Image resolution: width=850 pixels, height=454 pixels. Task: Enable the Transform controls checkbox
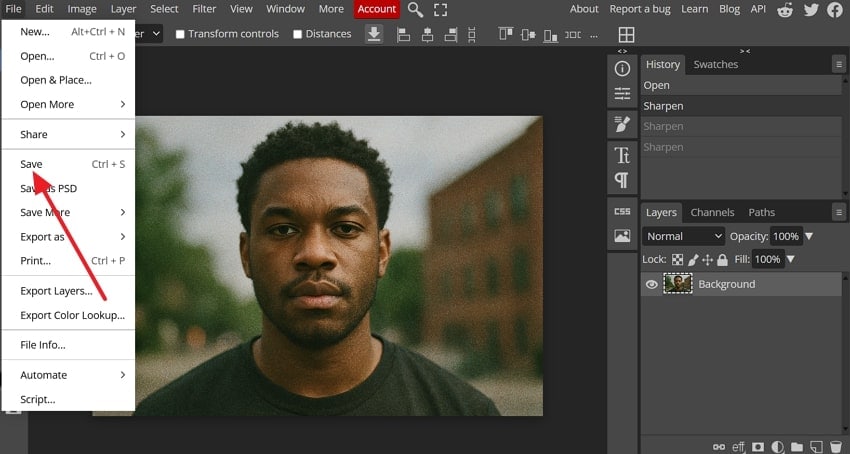(180, 34)
